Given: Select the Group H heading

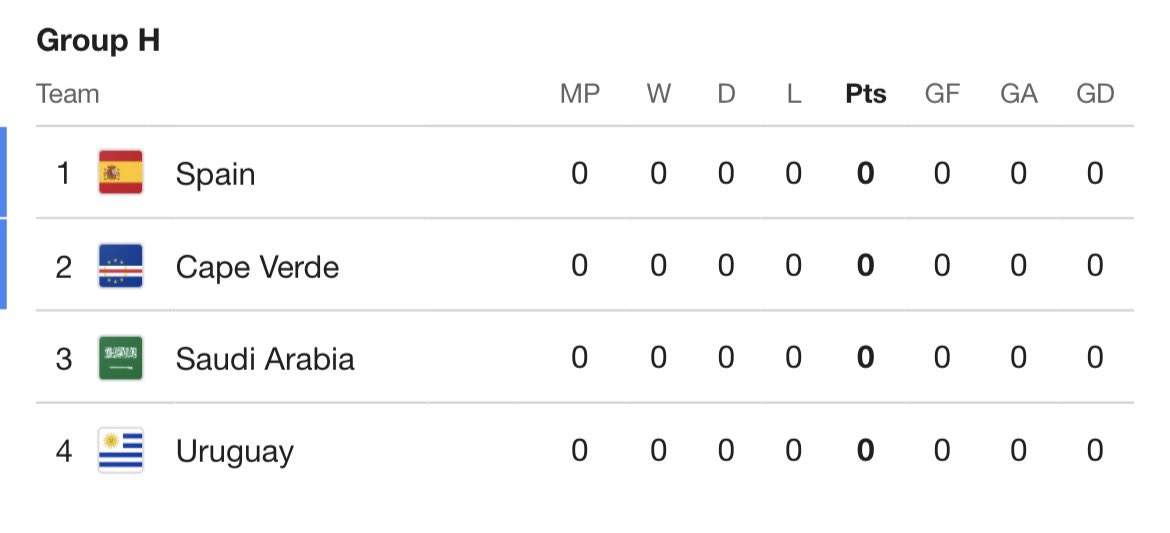Looking at the screenshot, I should [98, 40].
